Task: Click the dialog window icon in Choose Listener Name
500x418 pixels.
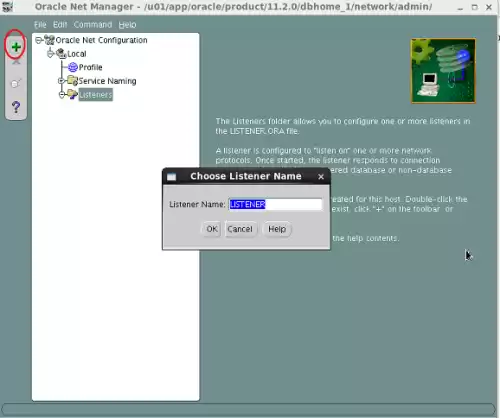Action: [171, 177]
